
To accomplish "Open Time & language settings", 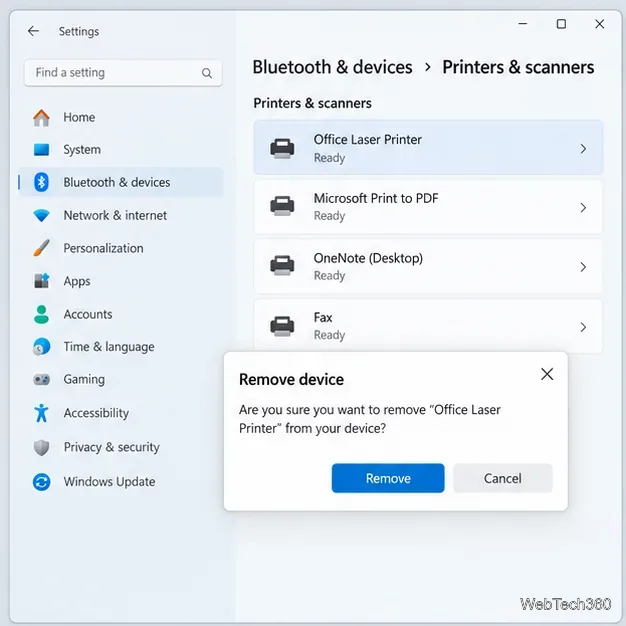I will (x=121, y=347).
